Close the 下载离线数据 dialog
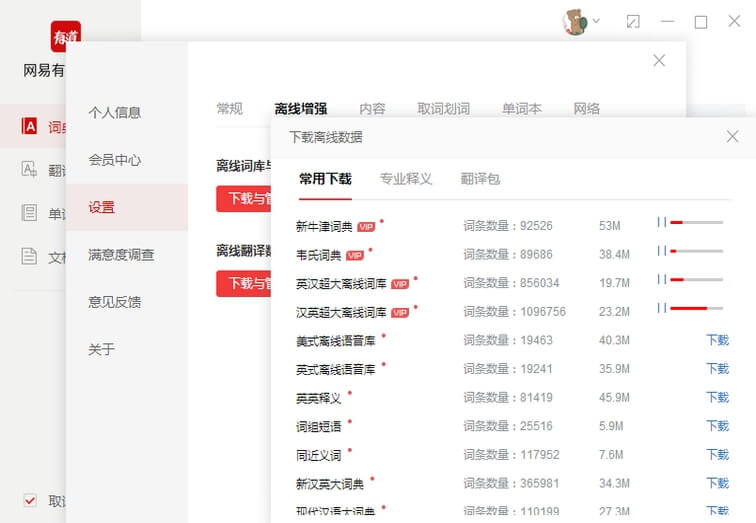The image size is (756, 523). (x=732, y=137)
